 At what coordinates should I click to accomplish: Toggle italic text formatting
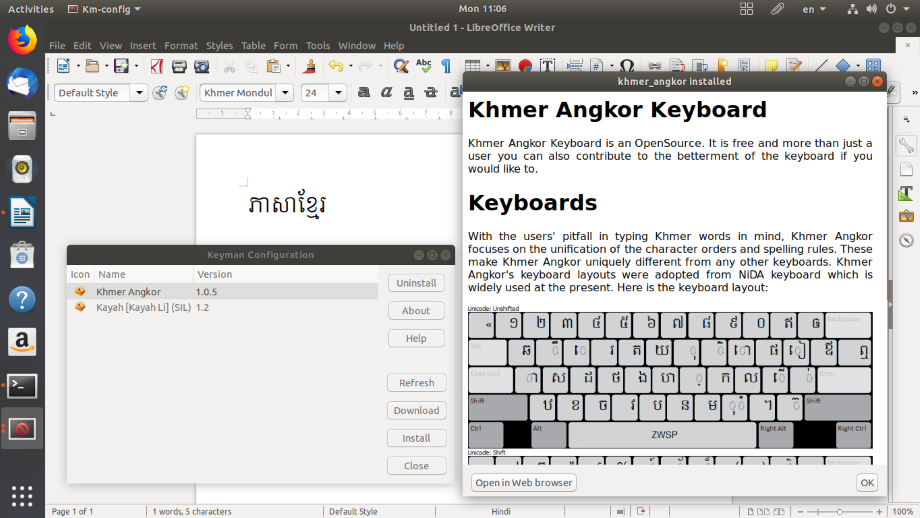tap(386, 93)
